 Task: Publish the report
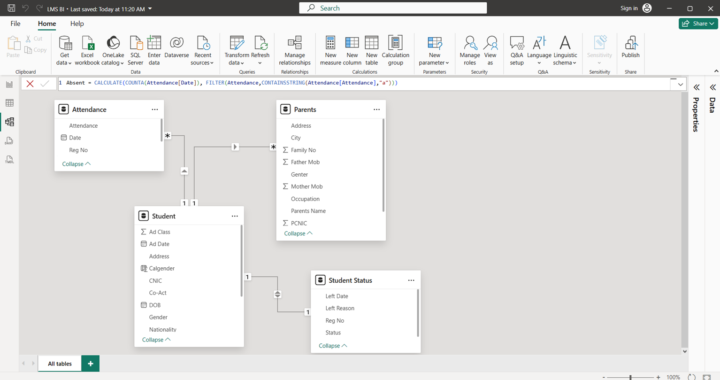click(630, 47)
